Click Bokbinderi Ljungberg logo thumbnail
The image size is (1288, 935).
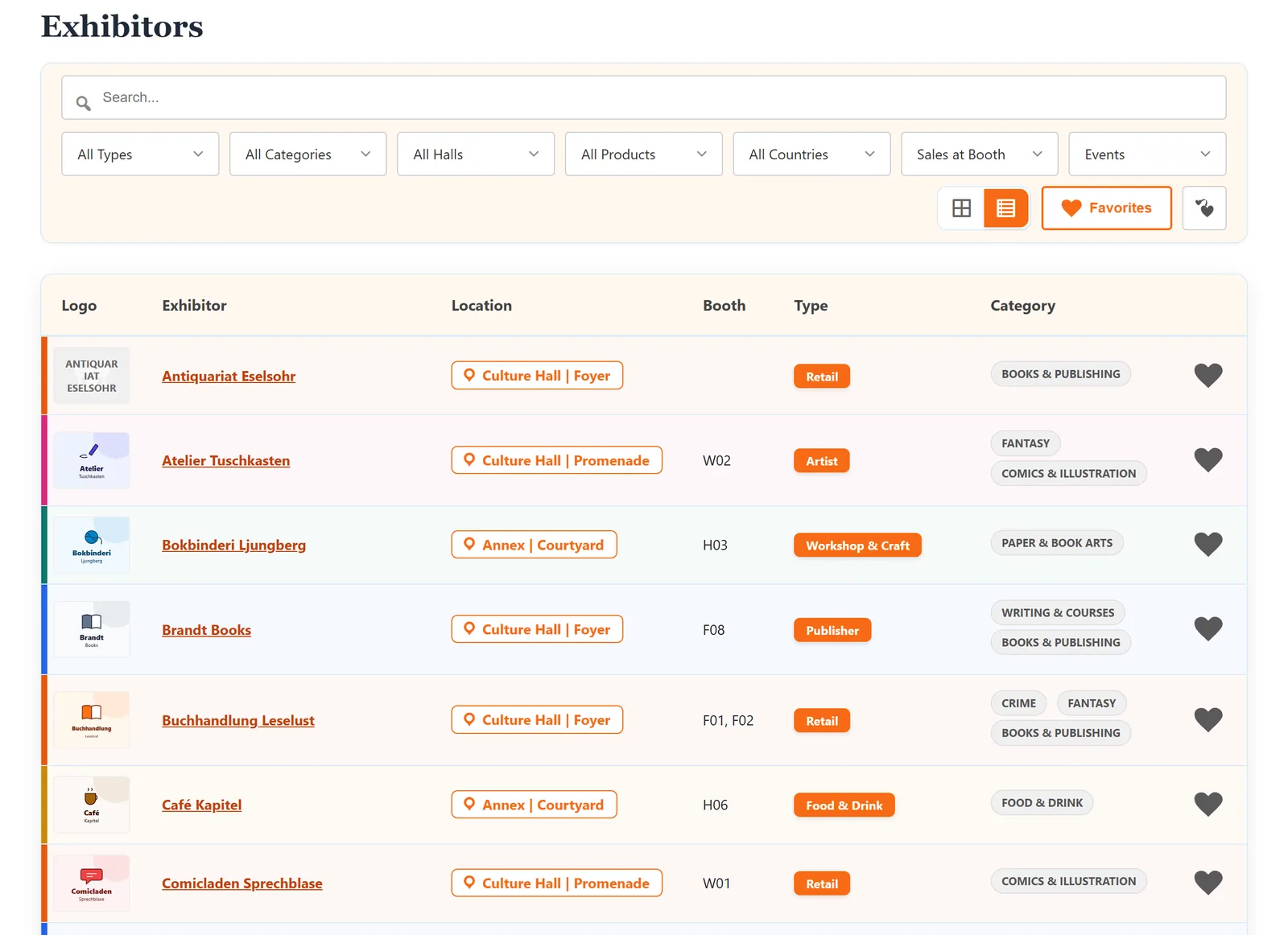point(92,545)
